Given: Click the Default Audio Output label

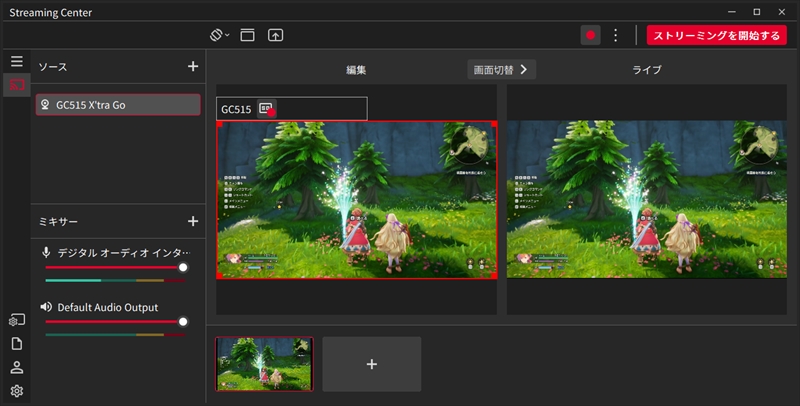Looking at the screenshot, I should point(108,308).
